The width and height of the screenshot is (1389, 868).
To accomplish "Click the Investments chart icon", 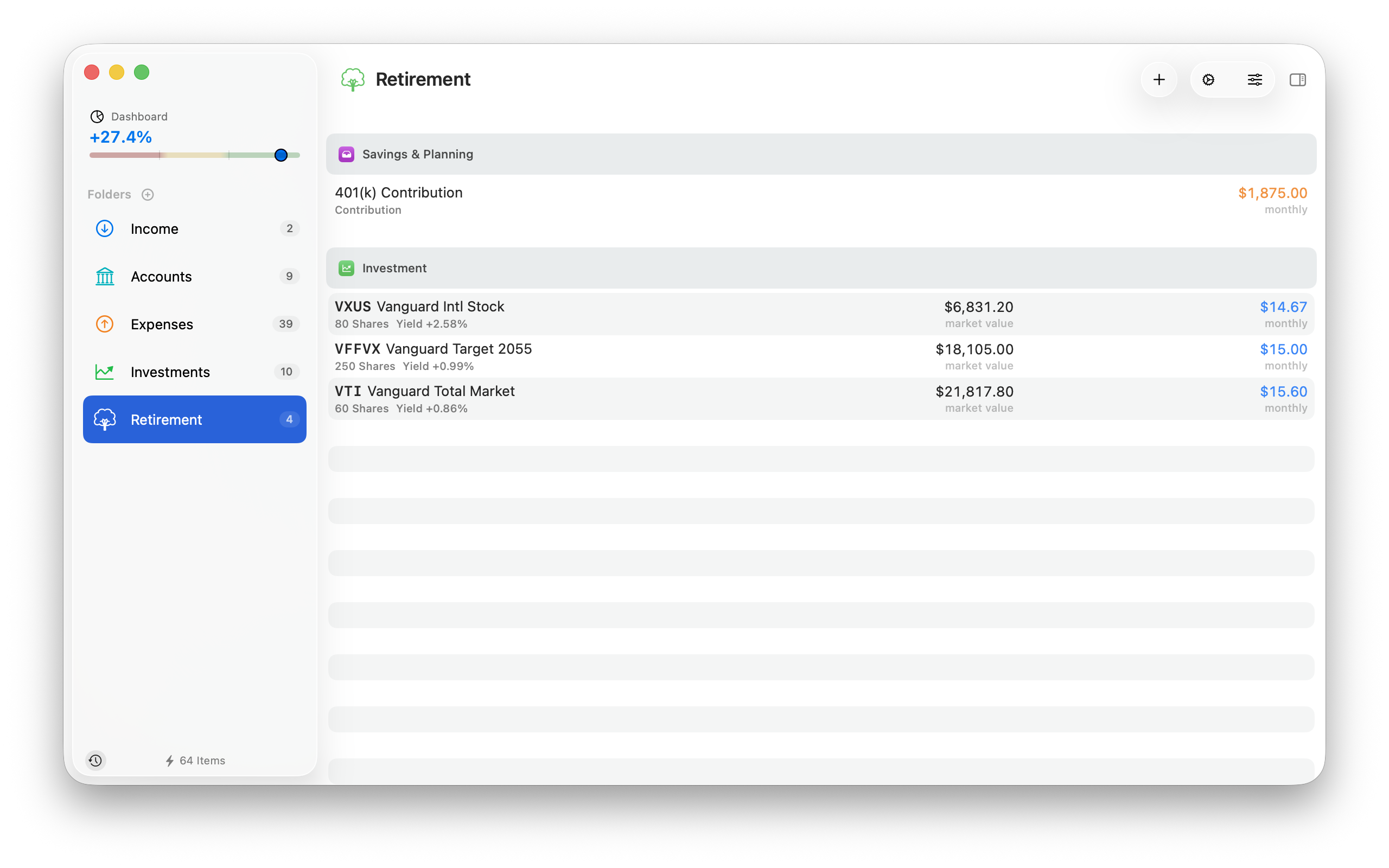I will 105,372.
